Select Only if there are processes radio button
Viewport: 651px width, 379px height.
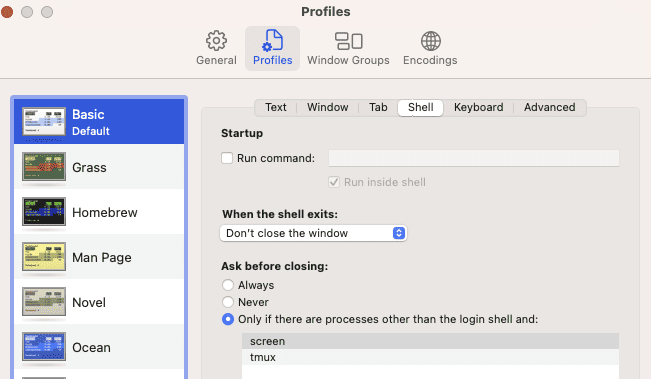(228, 319)
